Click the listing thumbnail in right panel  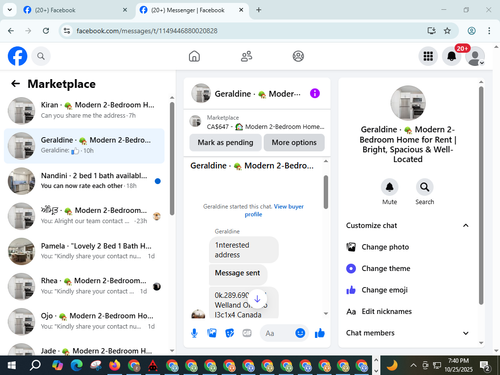(x=408, y=103)
